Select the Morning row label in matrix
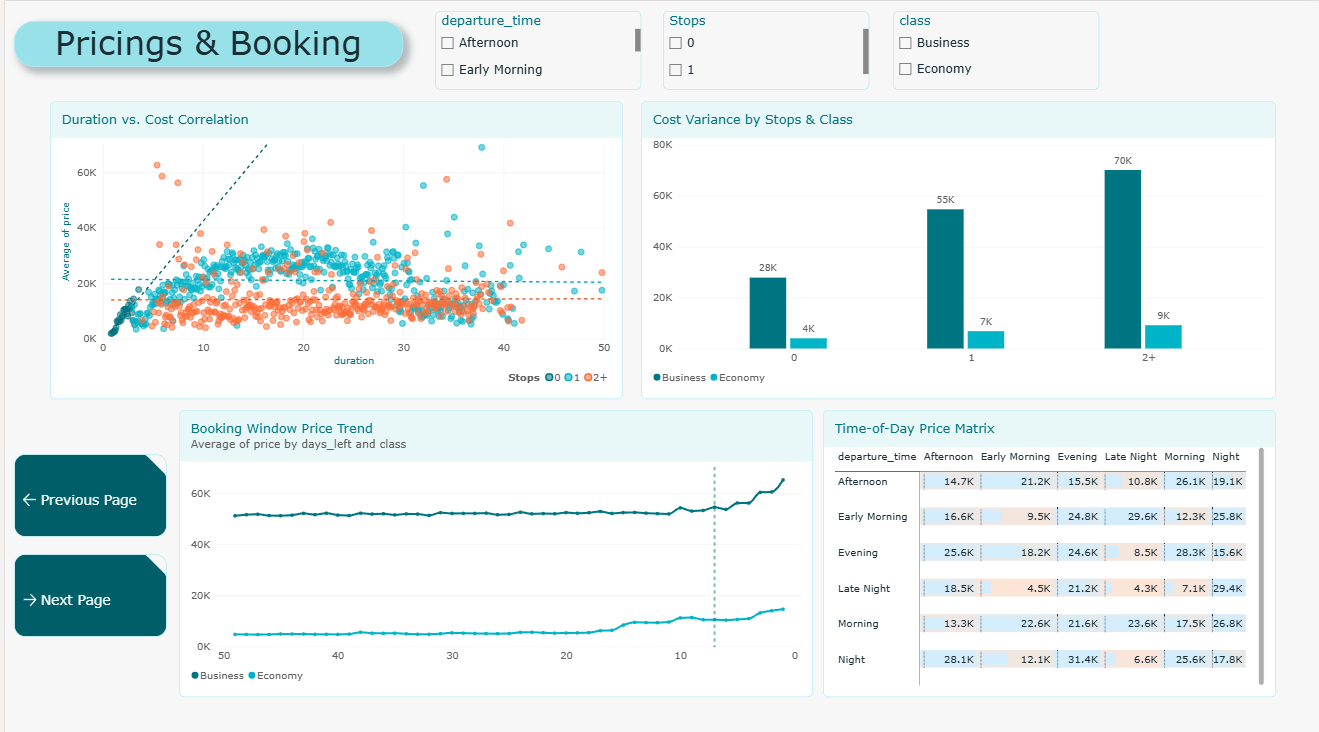 [858, 624]
